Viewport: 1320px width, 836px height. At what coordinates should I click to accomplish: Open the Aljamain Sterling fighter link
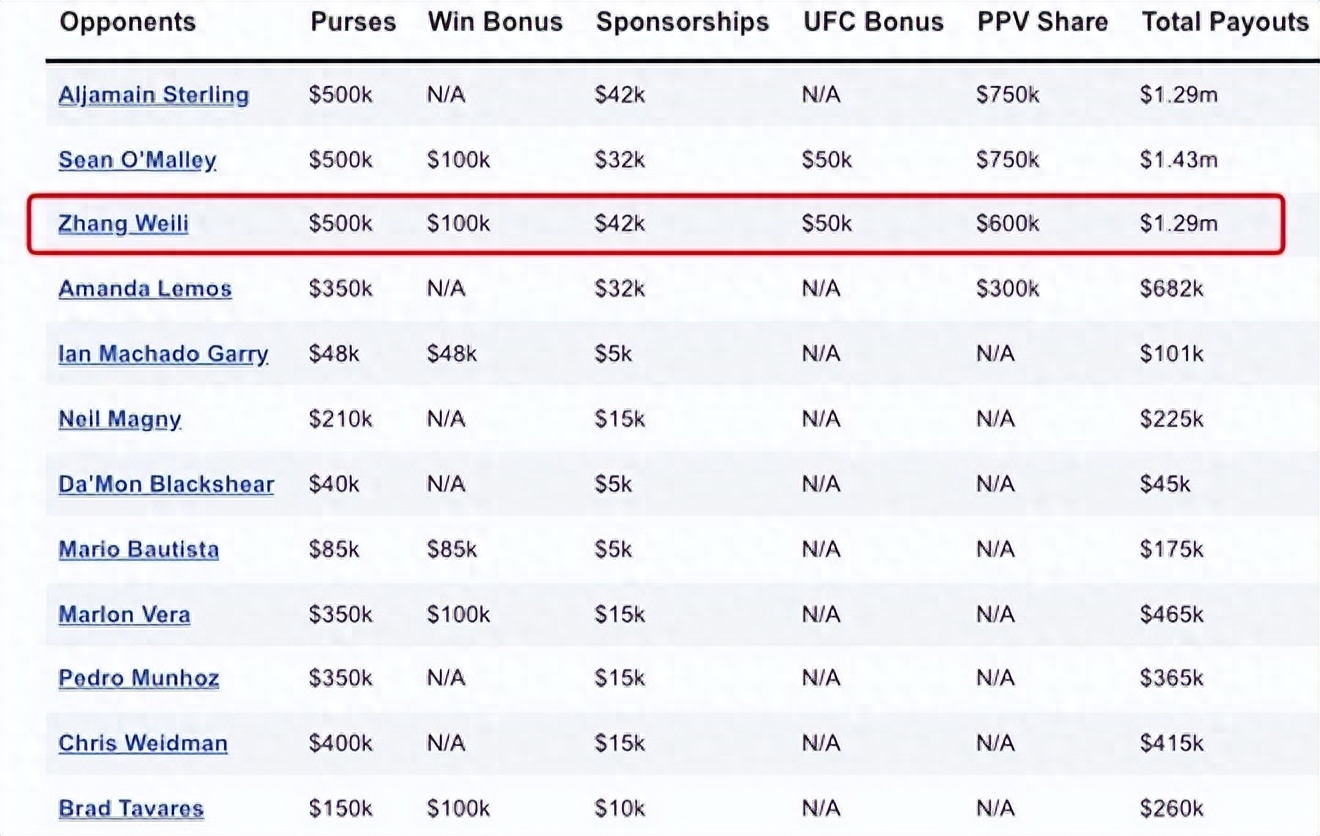[x=154, y=96]
